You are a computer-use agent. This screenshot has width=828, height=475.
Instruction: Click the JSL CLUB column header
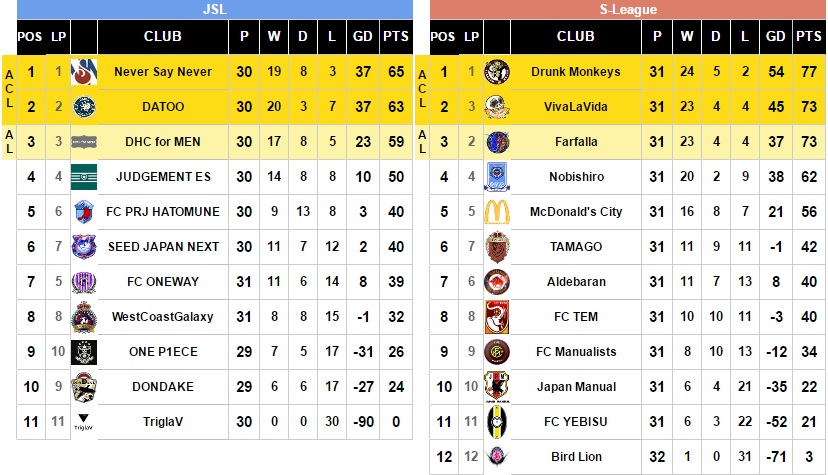[x=162, y=37]
